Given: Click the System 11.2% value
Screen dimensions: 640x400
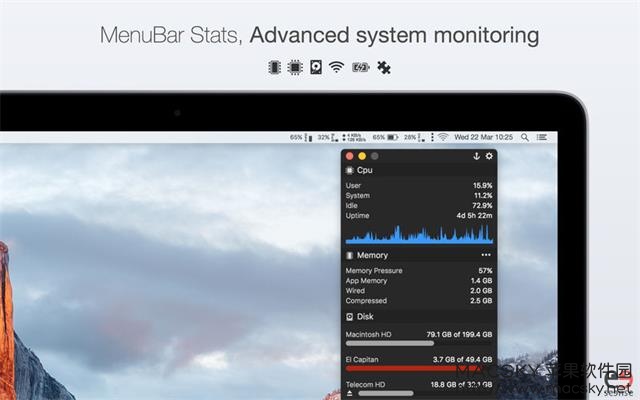Looking at the screenshot, I should click(483, 196).
